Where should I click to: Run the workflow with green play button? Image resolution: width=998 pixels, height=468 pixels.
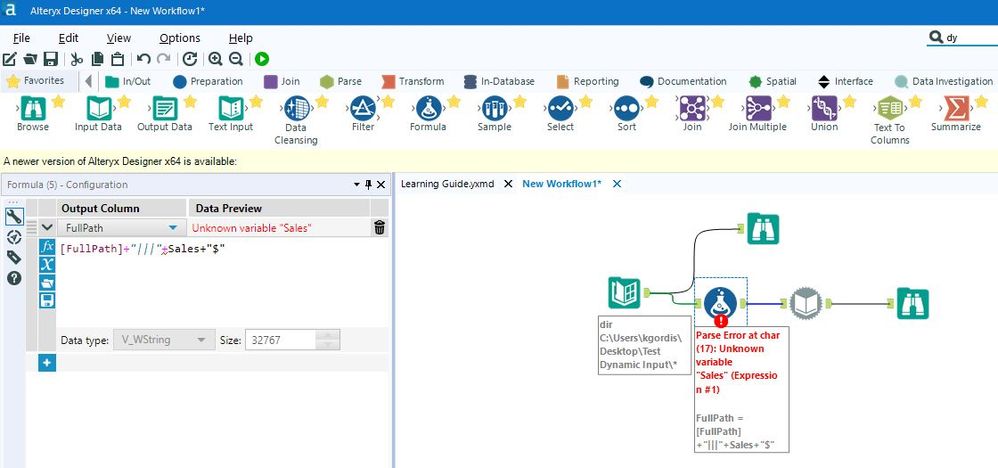pos(262,59)
